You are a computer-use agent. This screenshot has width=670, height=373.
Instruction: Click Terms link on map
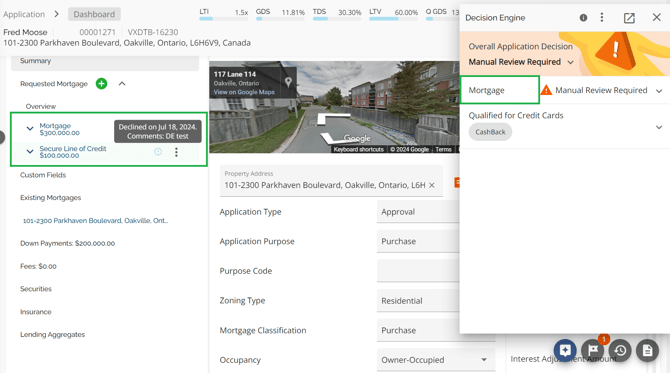(x=444, y=149)
